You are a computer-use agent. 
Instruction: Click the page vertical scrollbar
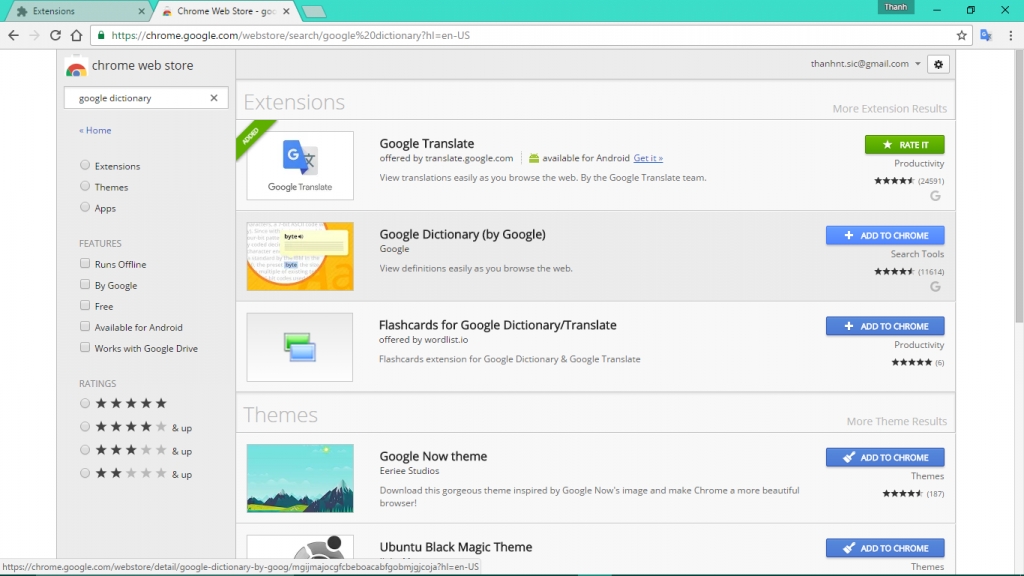[x=1019, y=186]
